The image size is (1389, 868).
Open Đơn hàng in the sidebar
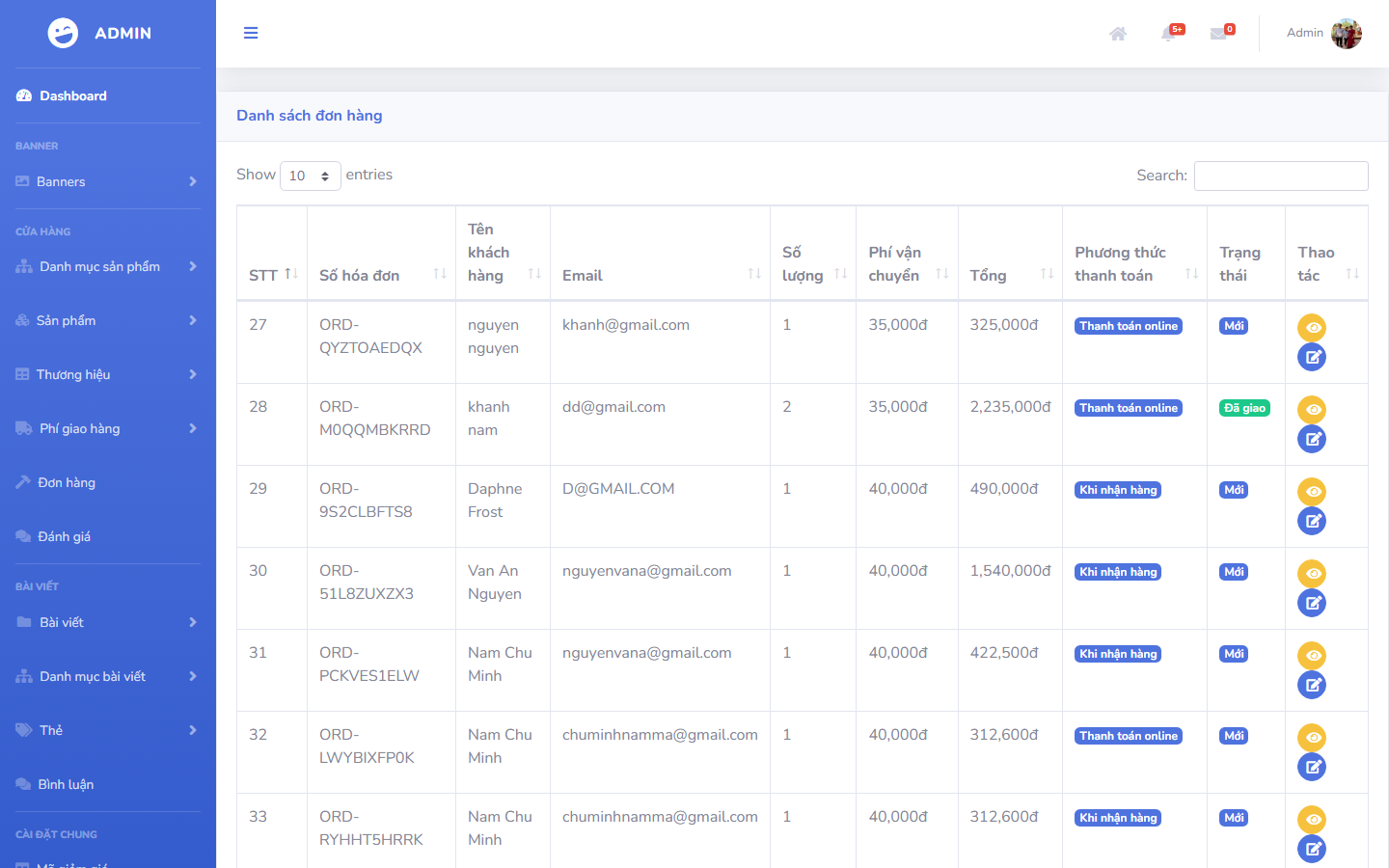(108, 482)
